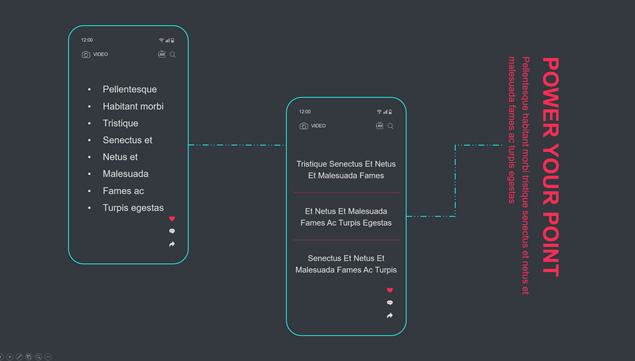The image size is (635, 361).
Task: Click the 'POWER YOUR POINT' title
Action: coord(551,167)
